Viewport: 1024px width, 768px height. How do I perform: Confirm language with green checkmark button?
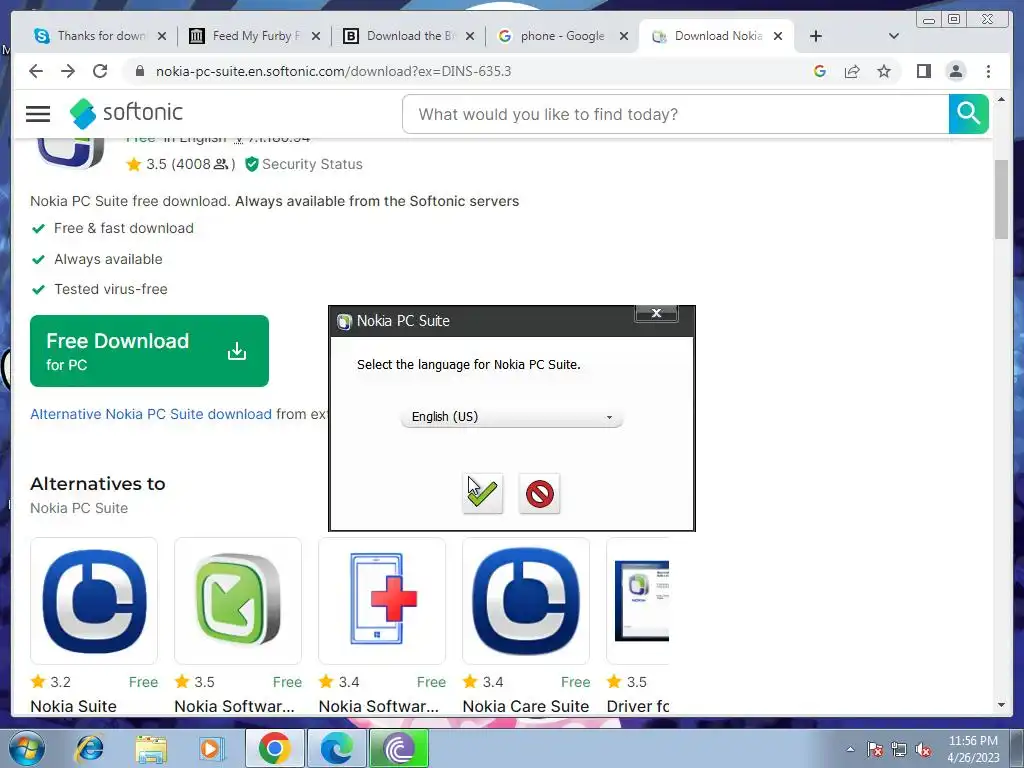coord(483,493)
